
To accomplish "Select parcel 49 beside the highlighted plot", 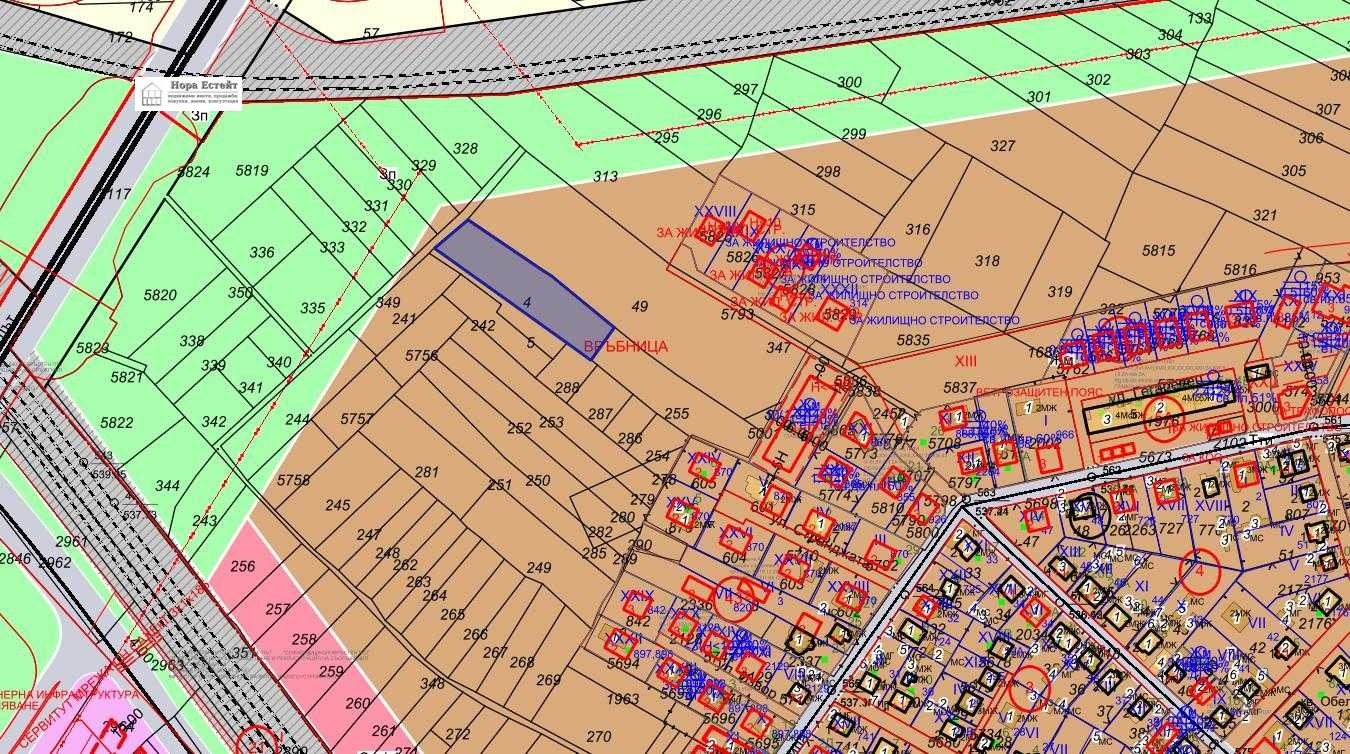I will coord(640,307).
